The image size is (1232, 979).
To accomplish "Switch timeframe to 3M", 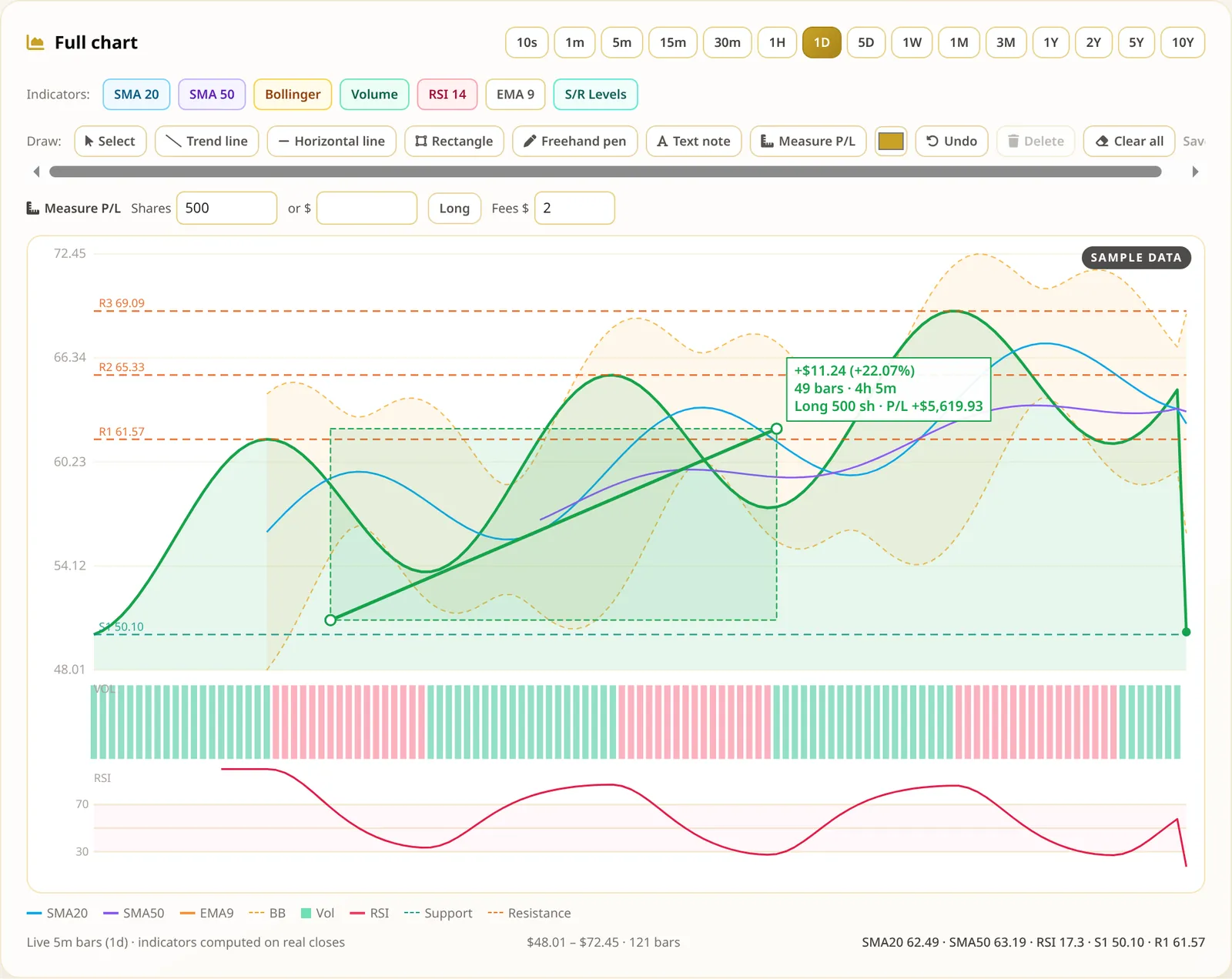I will [x=1006, y=42].
